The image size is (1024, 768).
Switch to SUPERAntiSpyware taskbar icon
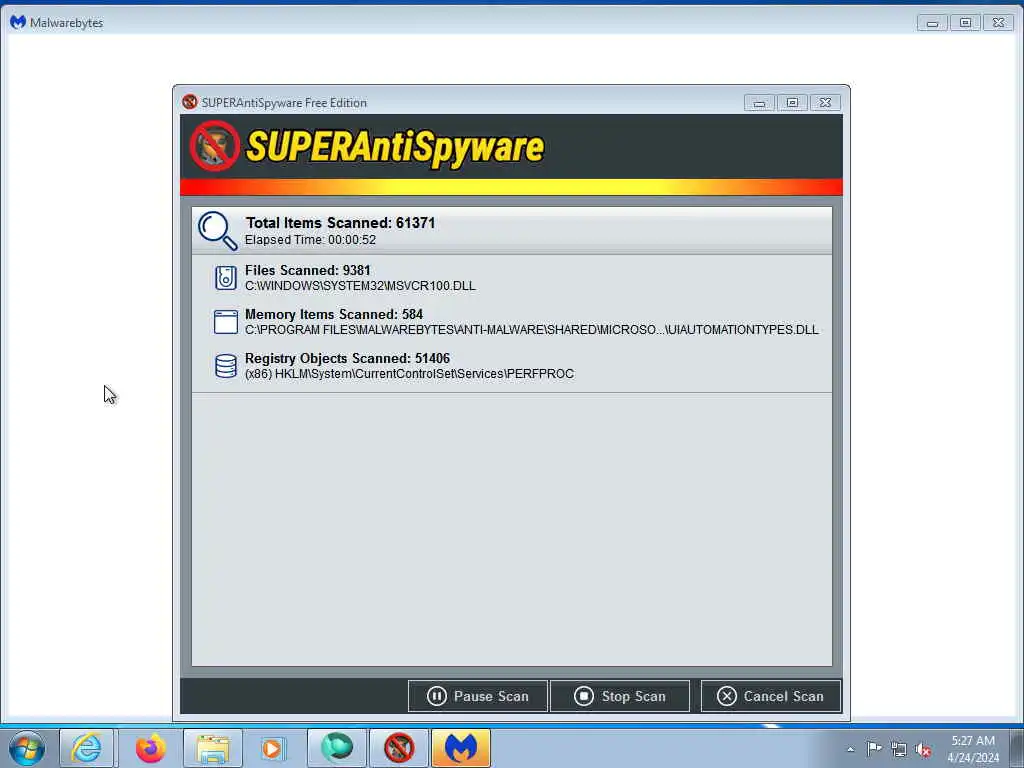399,748
